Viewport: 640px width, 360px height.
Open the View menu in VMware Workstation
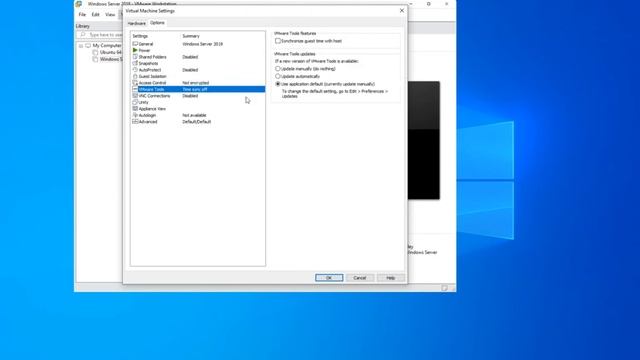tap(110, 15)
